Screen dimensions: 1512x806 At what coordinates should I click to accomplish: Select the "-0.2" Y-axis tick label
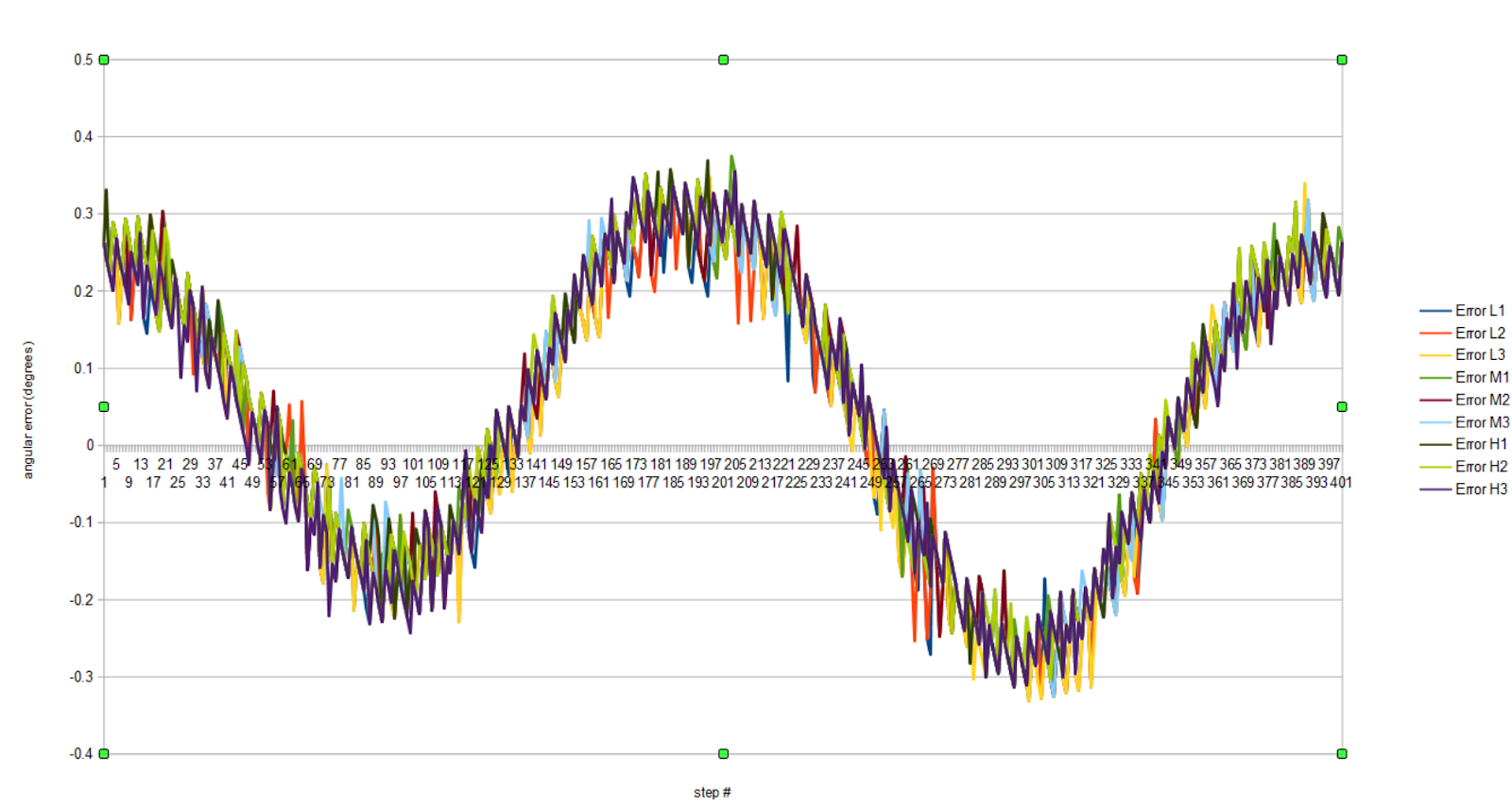pyautogui.click(x=81, y=600)
